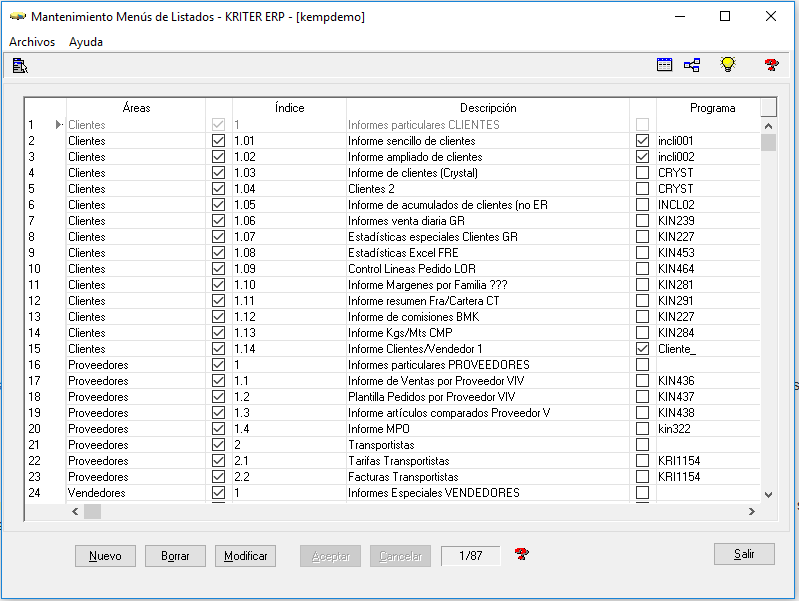Open the tree structure toolbar icon
The height and width of the screenshot is (601, 799).
692,65
